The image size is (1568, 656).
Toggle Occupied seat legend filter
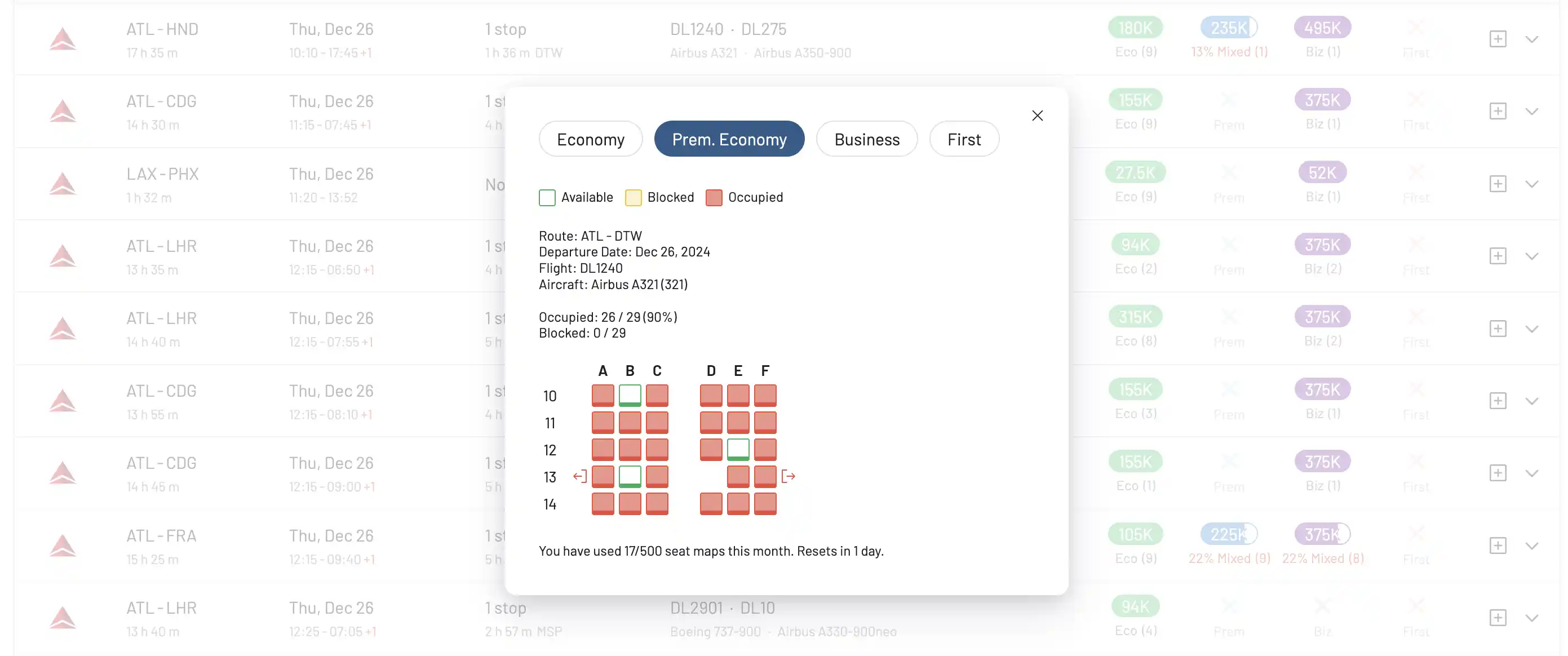745,198
